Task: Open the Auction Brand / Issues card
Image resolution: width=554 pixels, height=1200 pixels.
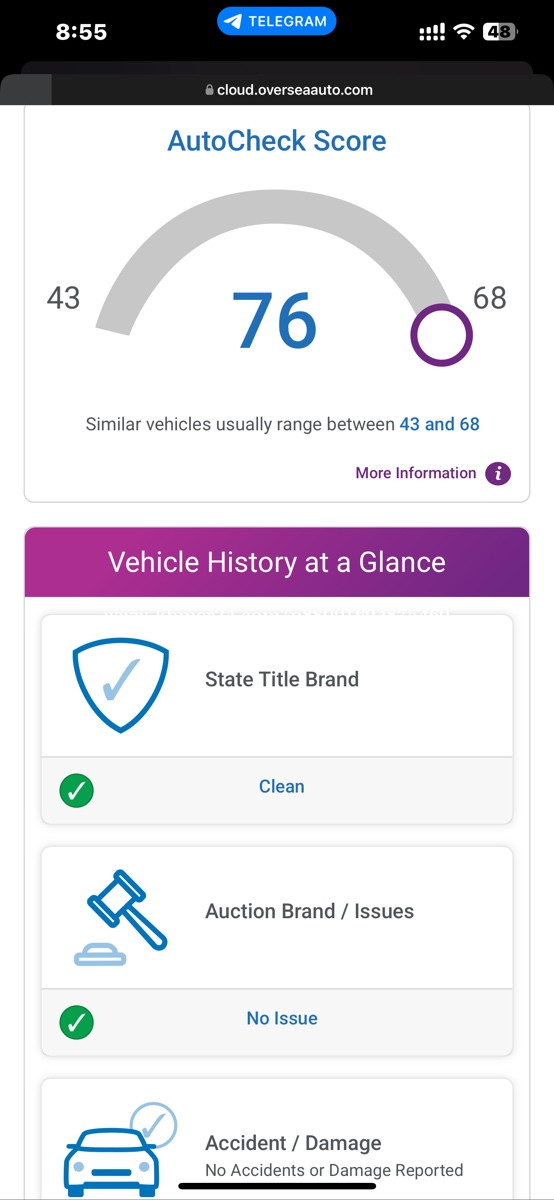Action: point(277,952)
